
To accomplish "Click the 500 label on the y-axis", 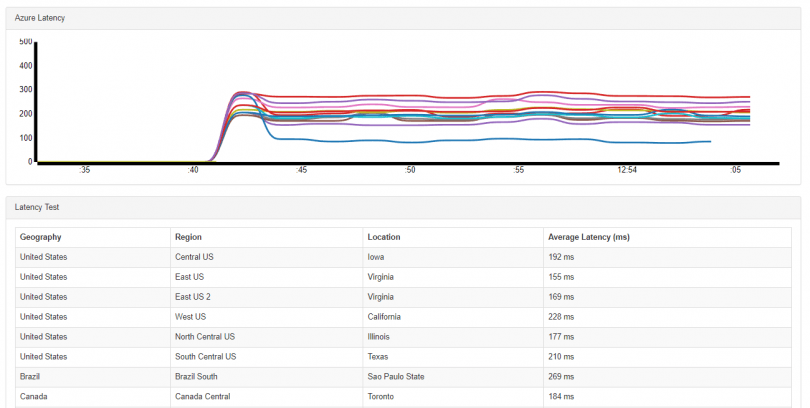I will pyautogui.click(x=26, y=42).
